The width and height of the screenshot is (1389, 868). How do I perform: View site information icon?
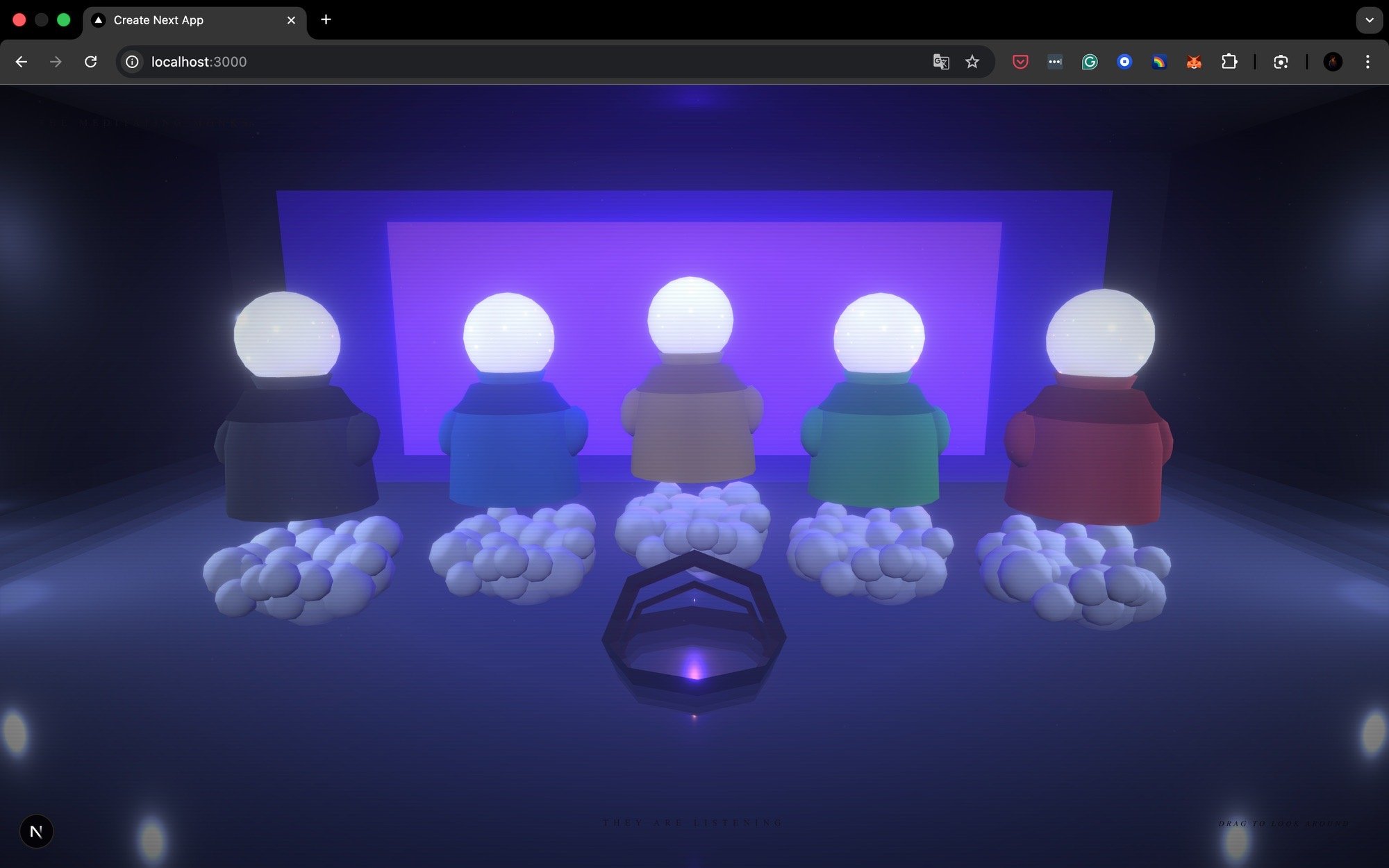point(132,62)
